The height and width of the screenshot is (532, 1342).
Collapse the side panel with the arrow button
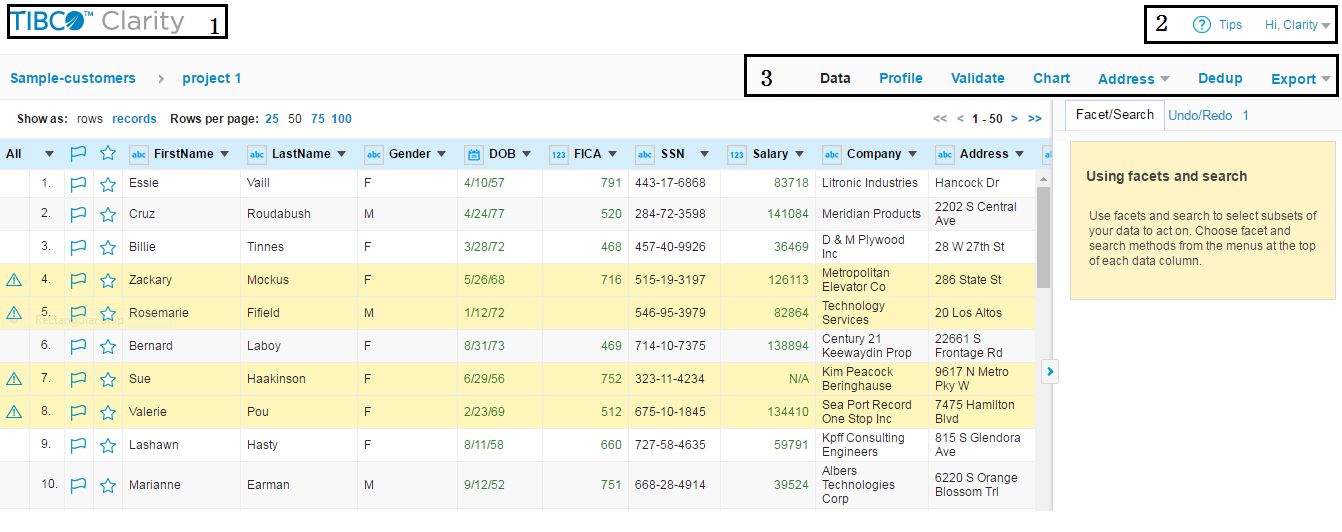tap(1050, 372)
